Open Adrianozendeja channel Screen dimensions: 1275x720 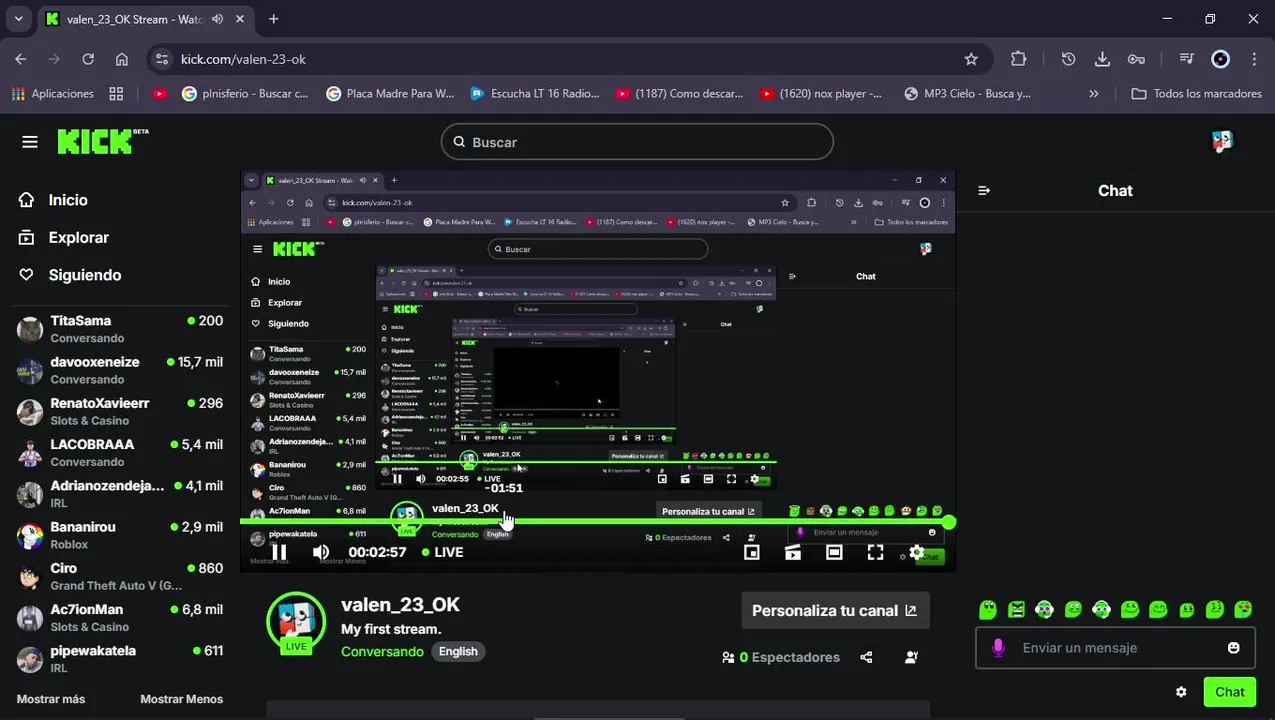tap(120, 494)
